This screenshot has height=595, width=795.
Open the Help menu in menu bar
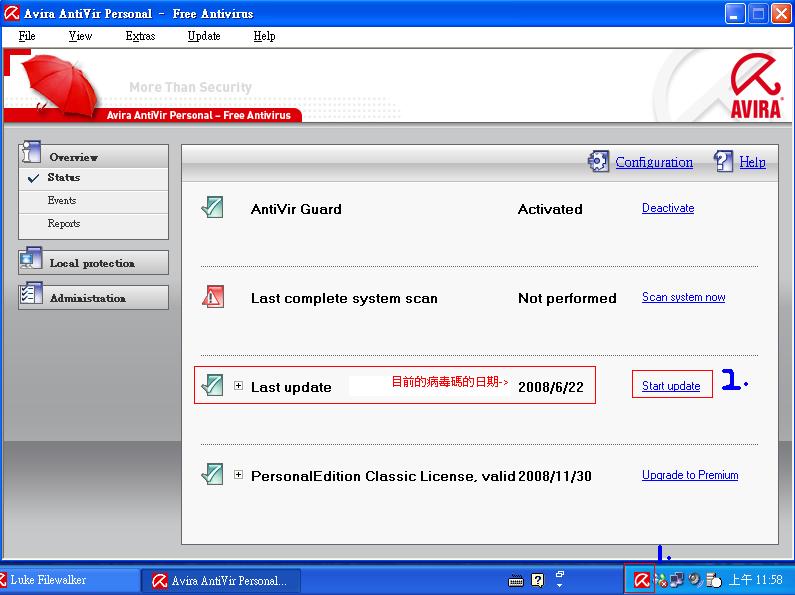(x=264, y=36)
